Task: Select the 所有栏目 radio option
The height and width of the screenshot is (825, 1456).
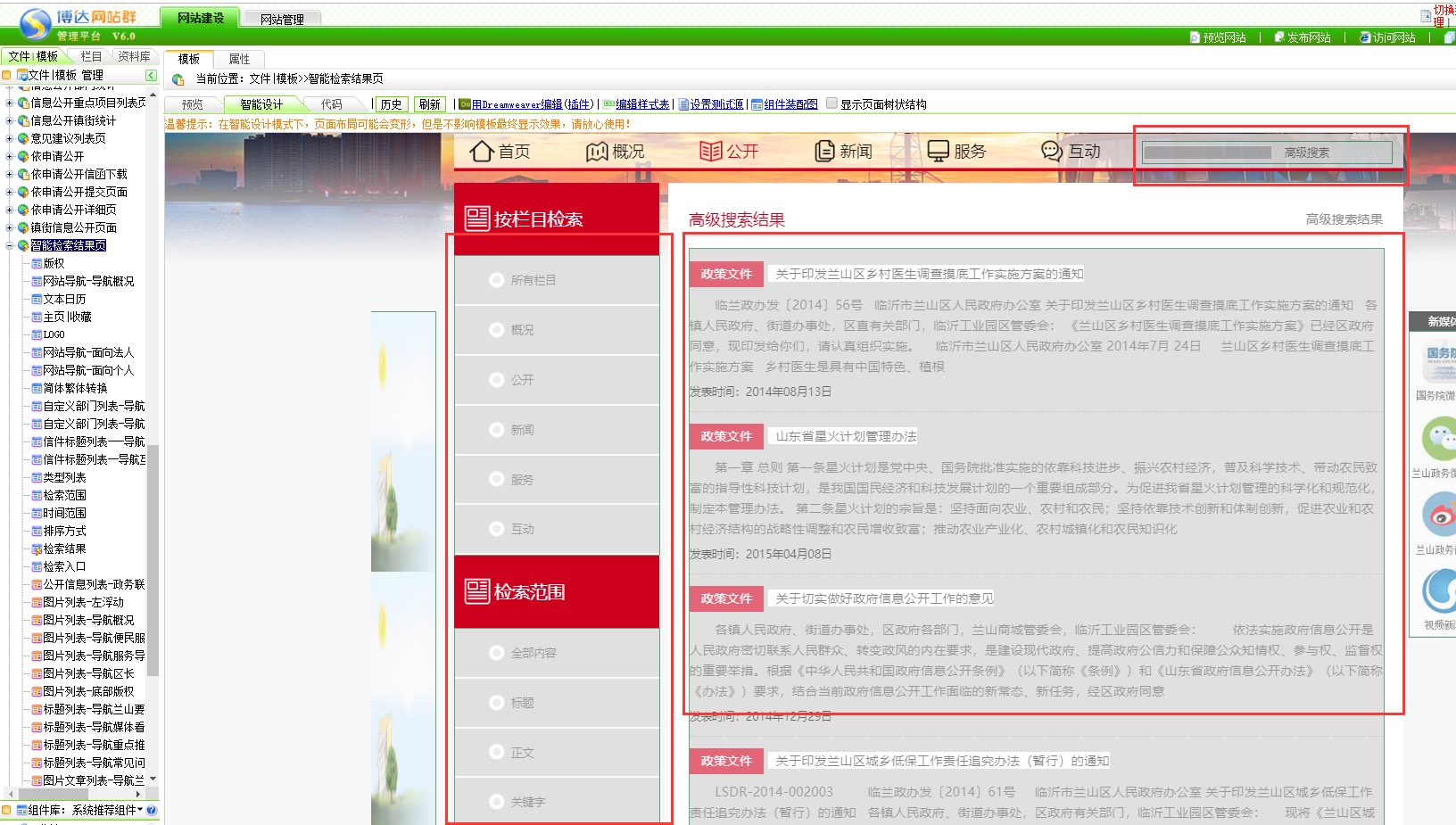Action: 497,280
